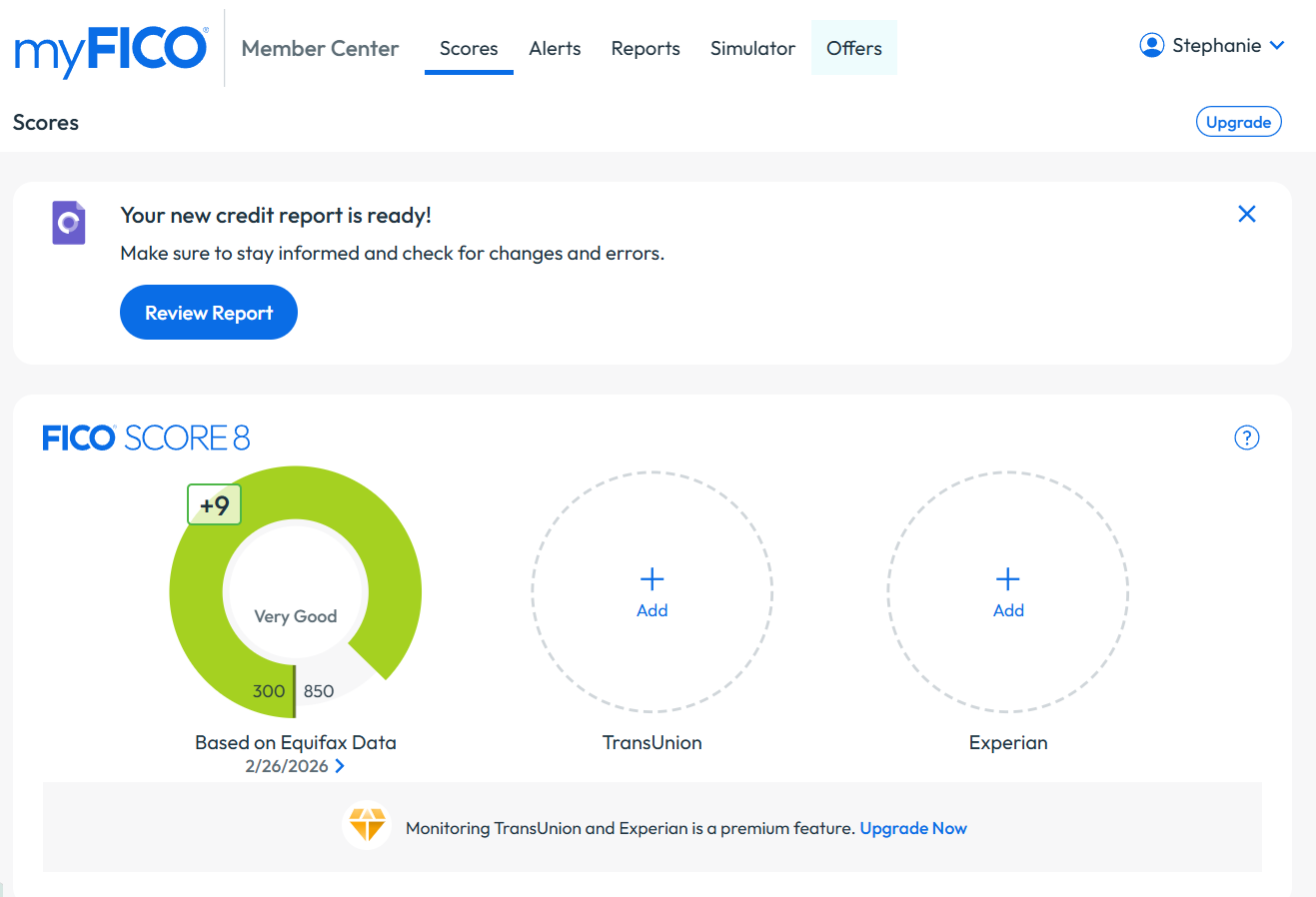Open the FICO Score 8 help question mark
Image resolution: width=1316 pixels, height=897 pixels.
[1246, 438]
